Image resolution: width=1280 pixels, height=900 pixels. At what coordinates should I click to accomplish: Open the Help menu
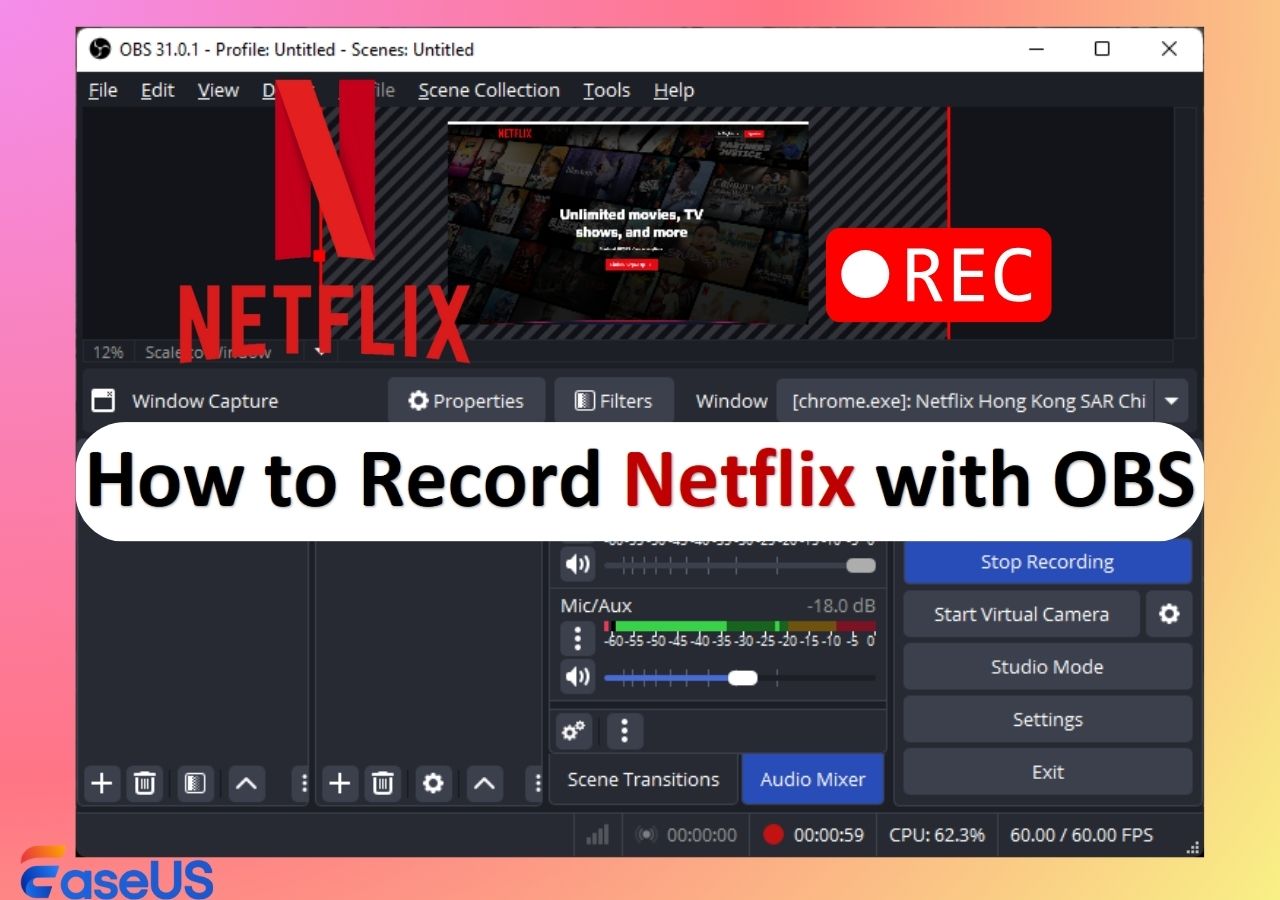pos(674,90)
